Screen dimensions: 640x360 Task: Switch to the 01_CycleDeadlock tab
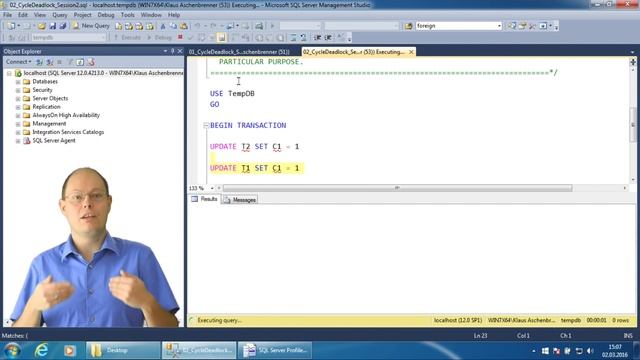(239, 52)
